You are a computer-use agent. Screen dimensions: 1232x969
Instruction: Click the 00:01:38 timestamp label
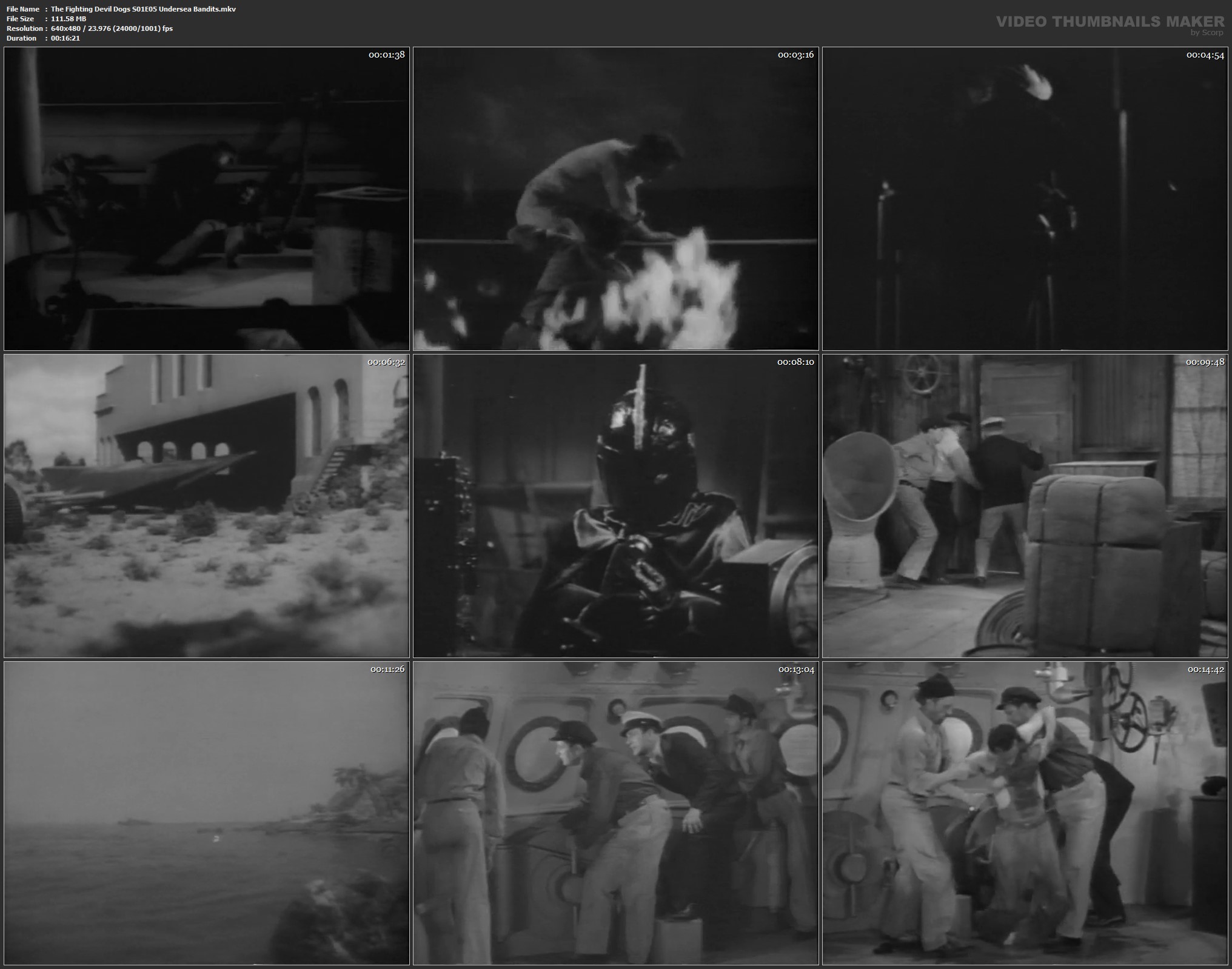(x=386, y=55)
